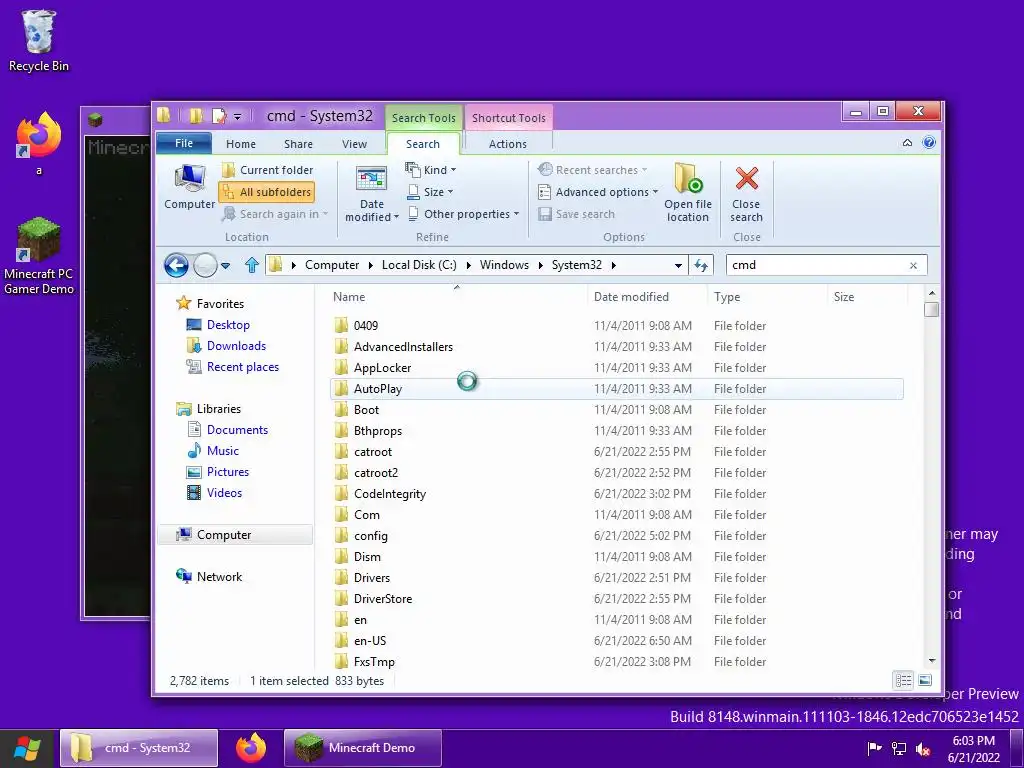
Task: Open the File menu tab
Action: point(184,143)
